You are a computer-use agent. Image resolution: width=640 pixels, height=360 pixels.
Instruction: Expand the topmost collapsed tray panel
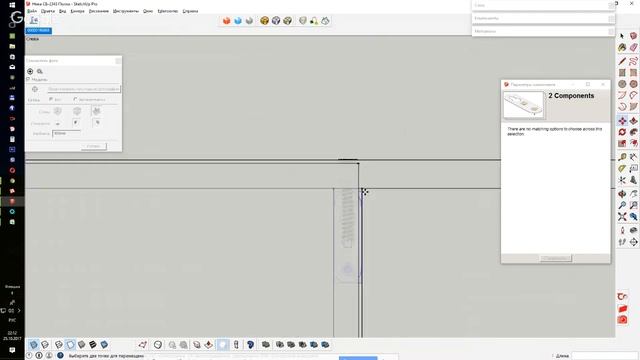[x=543, y=5]
